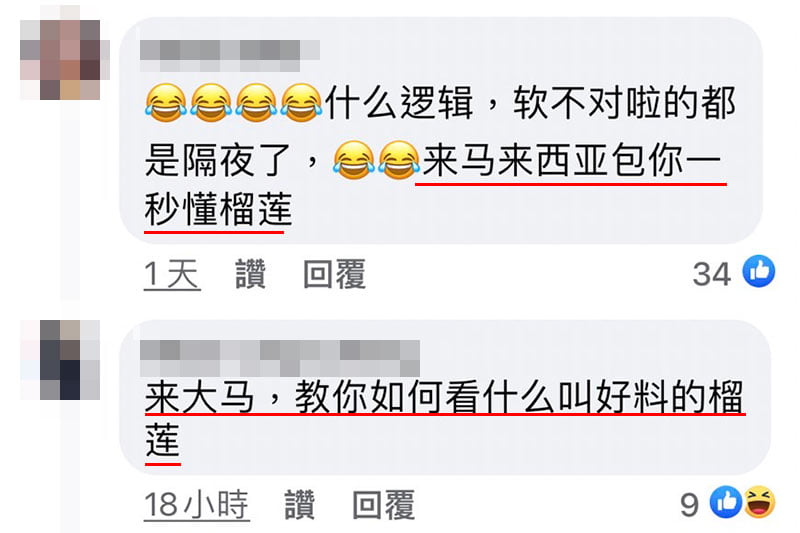Reply to the first comment via 回覆
The image size is (800, 533).
[x=334, y=274]
